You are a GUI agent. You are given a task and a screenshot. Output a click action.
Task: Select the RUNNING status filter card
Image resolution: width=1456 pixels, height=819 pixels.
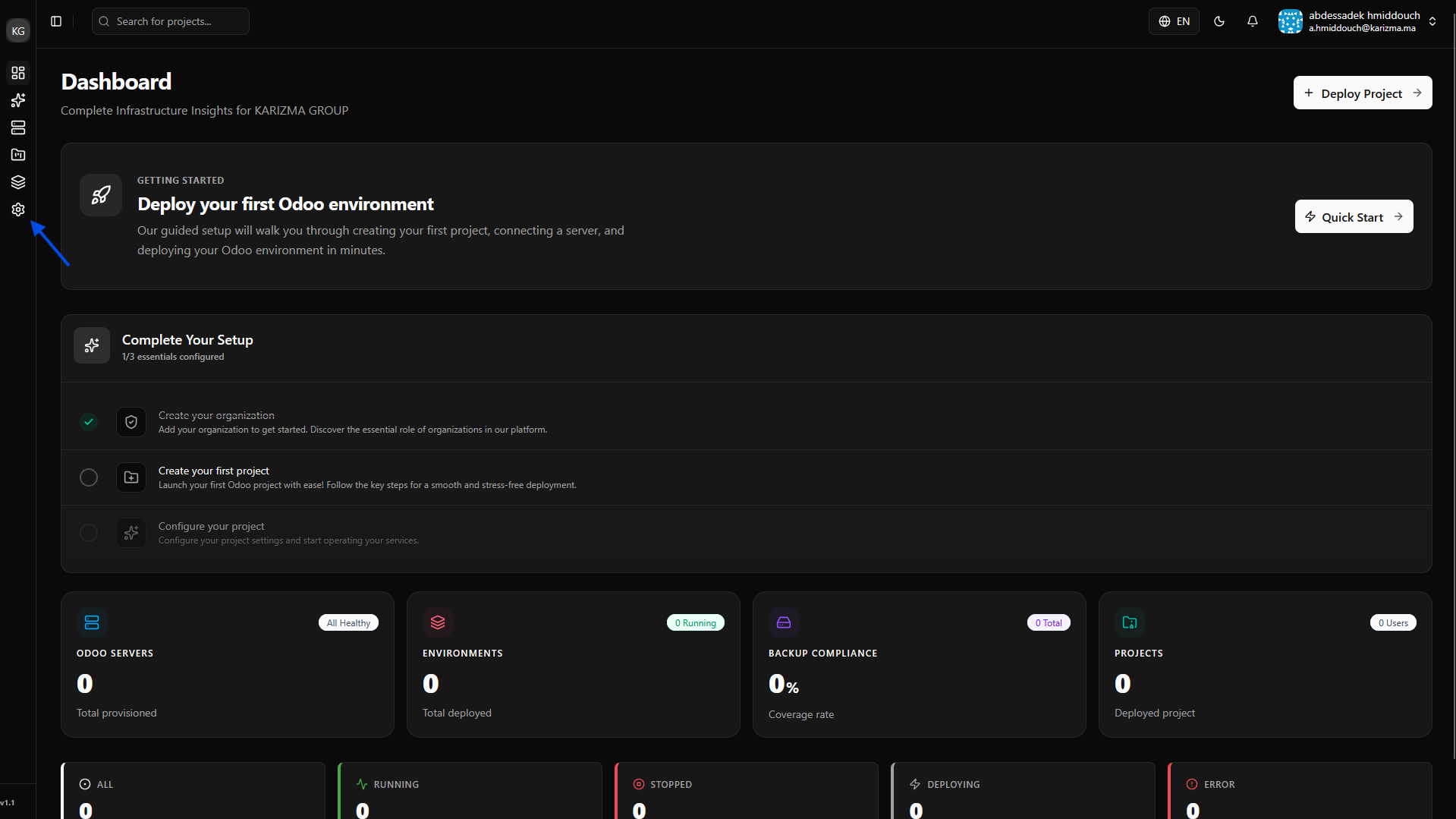point(470,791)
